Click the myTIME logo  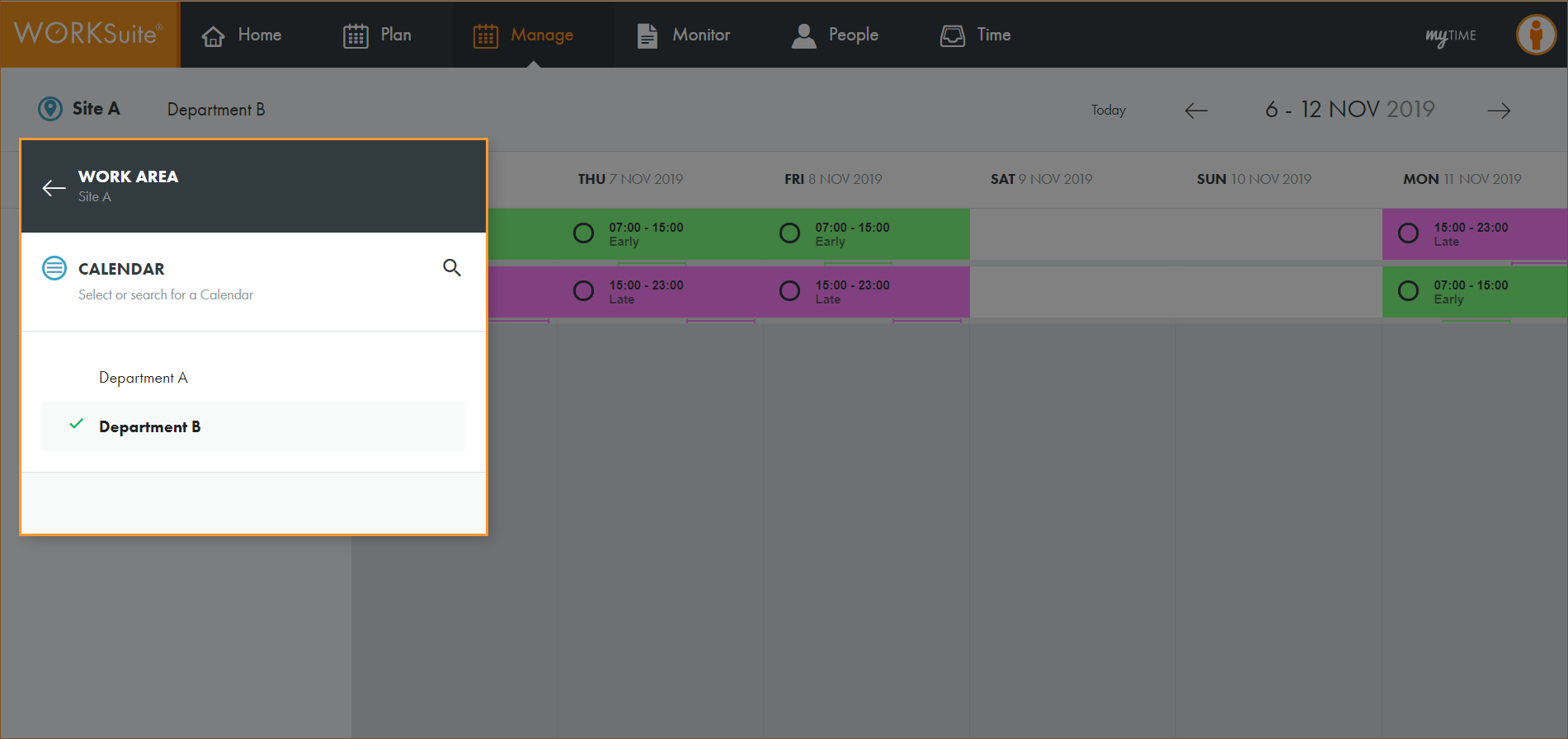click(1450, 35)
